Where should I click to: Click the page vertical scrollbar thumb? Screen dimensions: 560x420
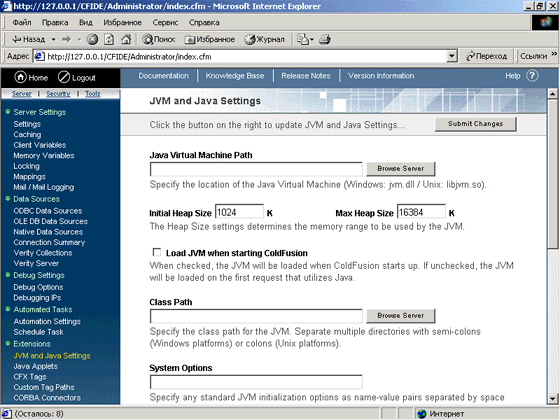coord(552,173)
